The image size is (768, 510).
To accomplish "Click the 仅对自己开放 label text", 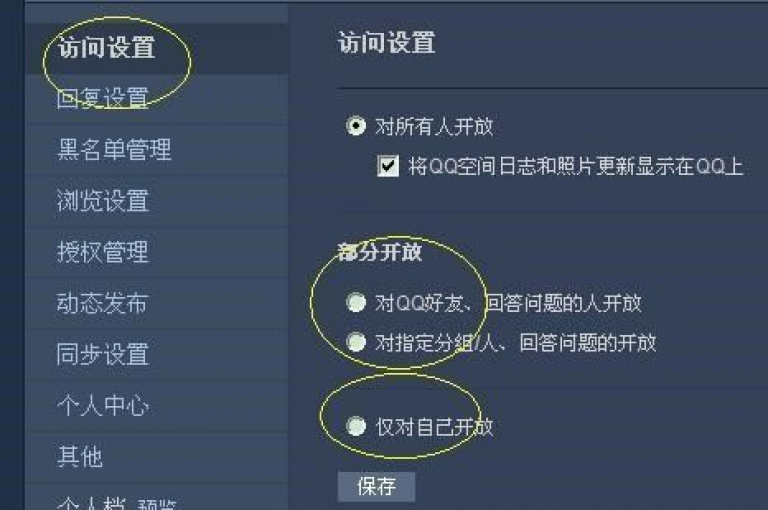I will [434, 427].
